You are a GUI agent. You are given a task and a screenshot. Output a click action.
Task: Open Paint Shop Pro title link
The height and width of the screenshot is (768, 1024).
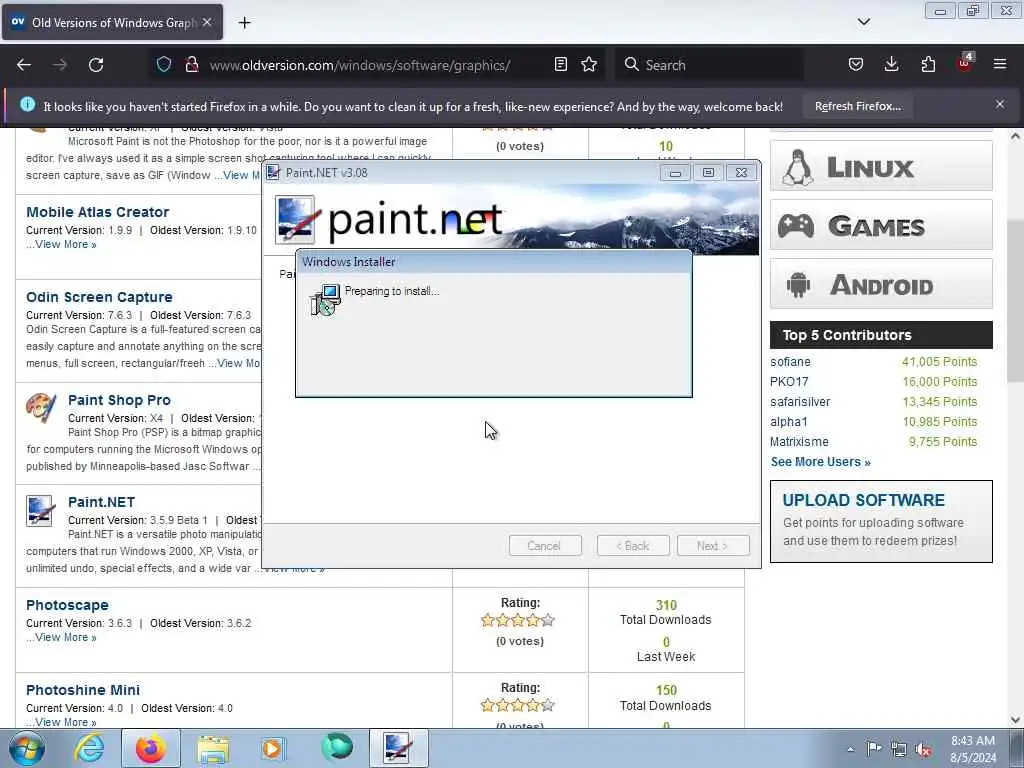(120, 400)
